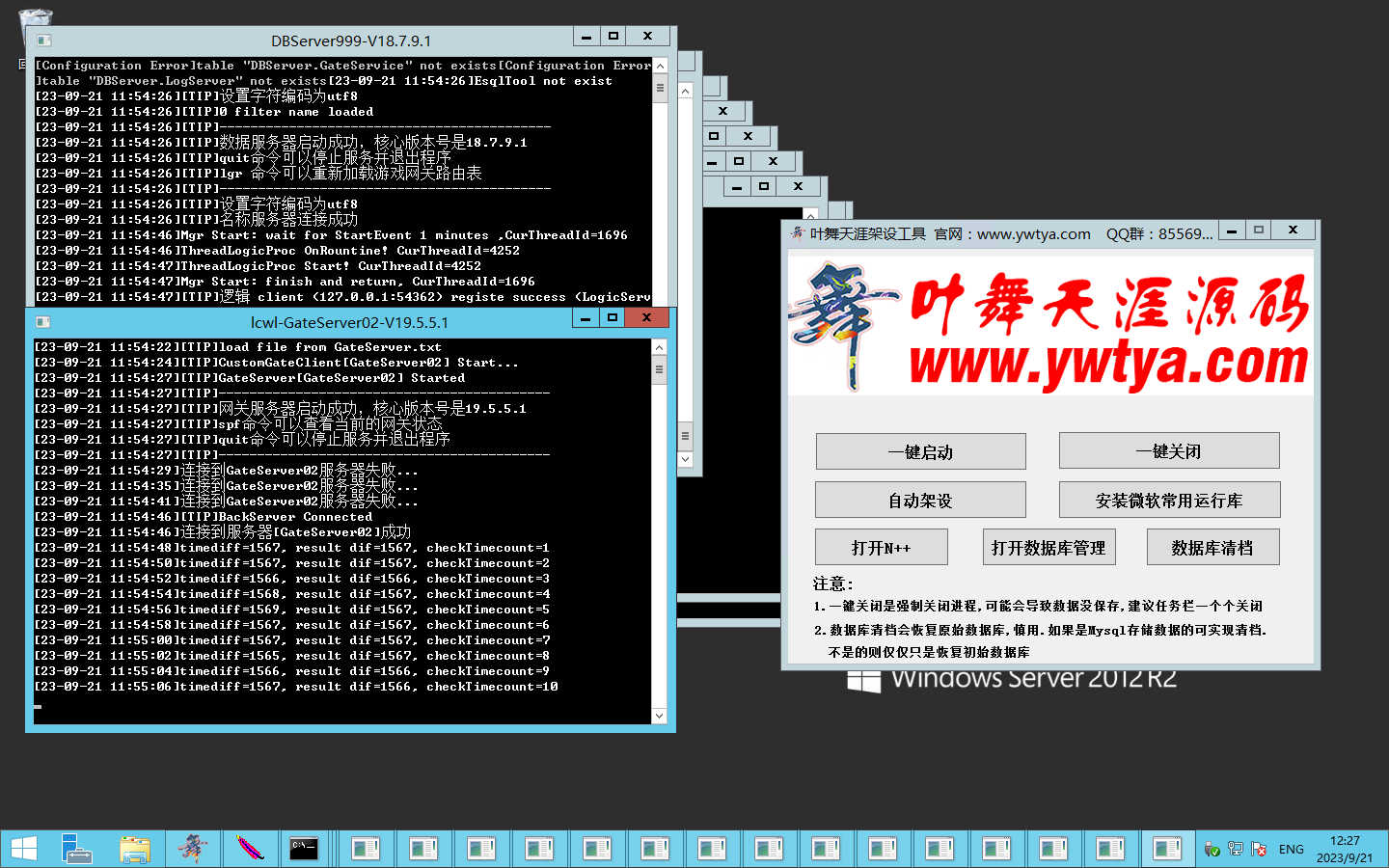This screenshot has width=1389, height=868.
Task: Open the Windows Start button
Action: (x=24, y=849)
